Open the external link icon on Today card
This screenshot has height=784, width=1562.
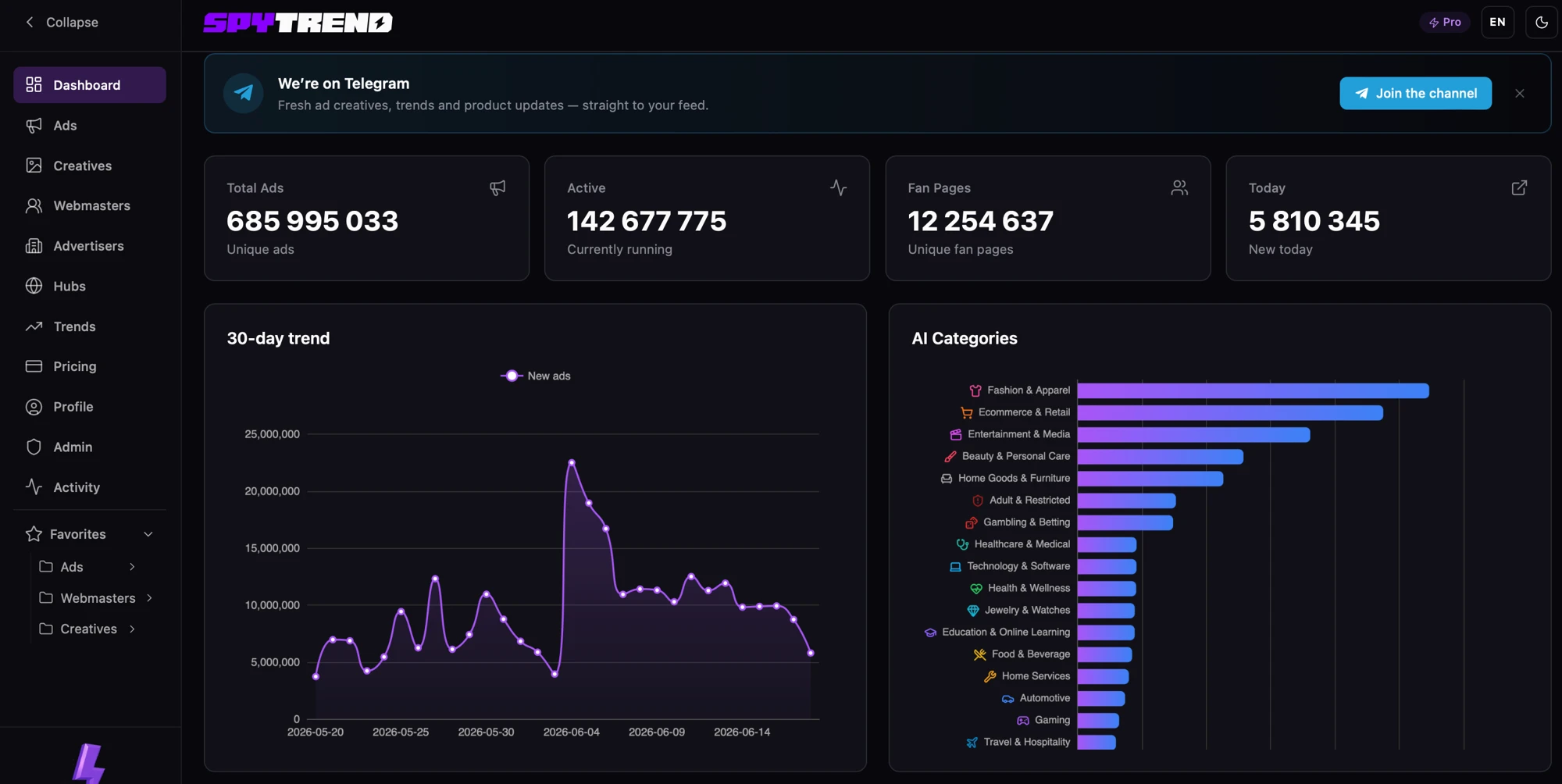[1519, 188]
